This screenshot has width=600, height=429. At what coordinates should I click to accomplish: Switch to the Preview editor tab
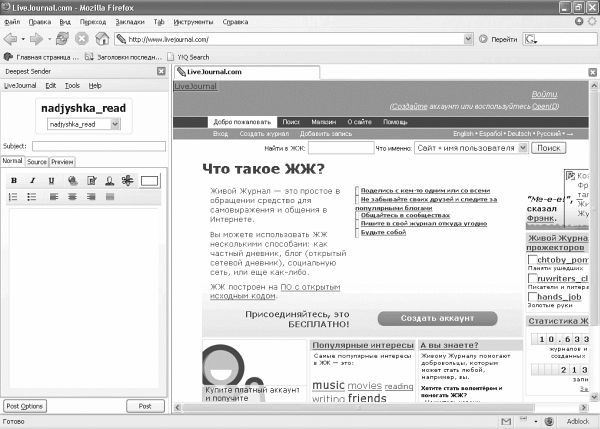point(62,162)
